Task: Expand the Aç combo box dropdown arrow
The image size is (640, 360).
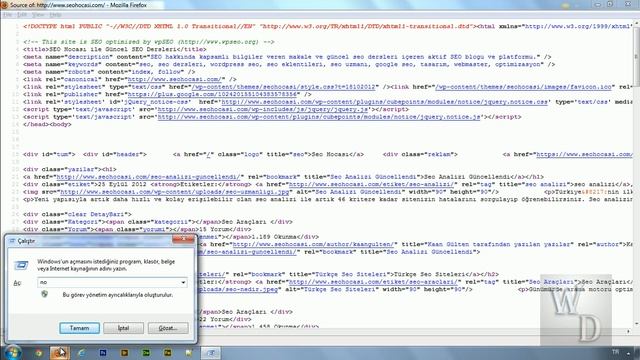Action: coord(183,282)
